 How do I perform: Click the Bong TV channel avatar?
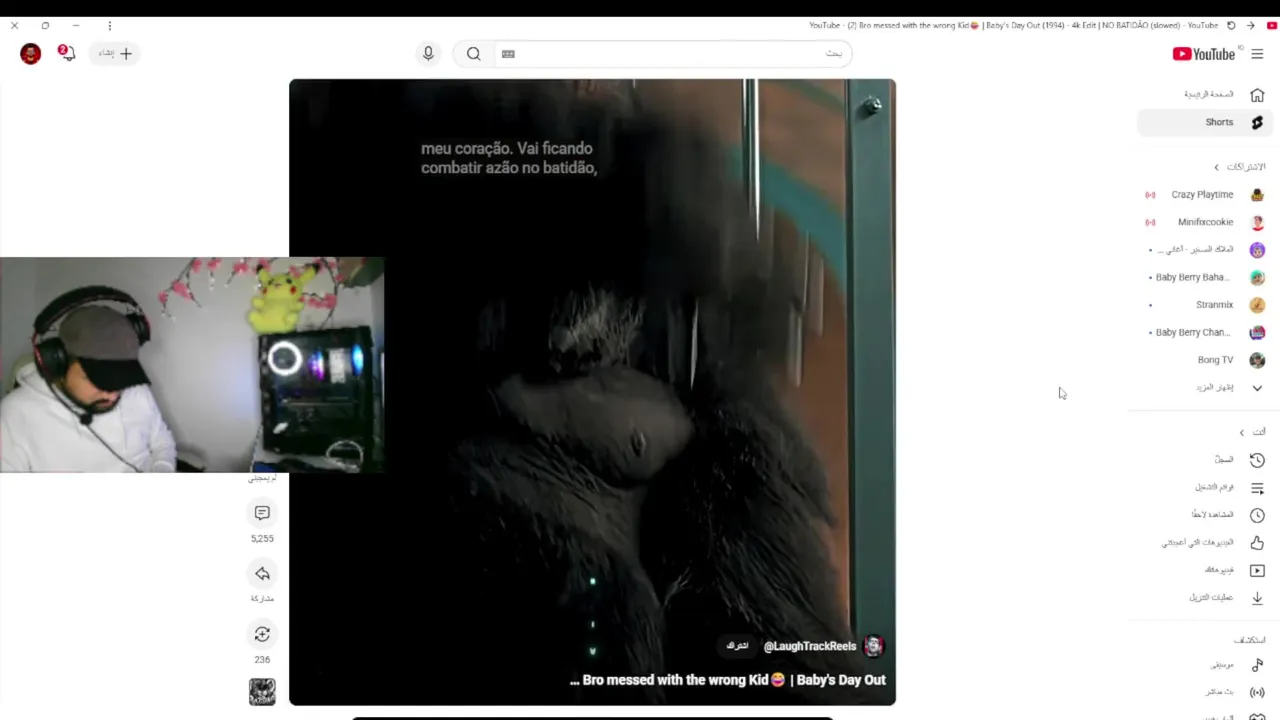tap(1257, 360)
